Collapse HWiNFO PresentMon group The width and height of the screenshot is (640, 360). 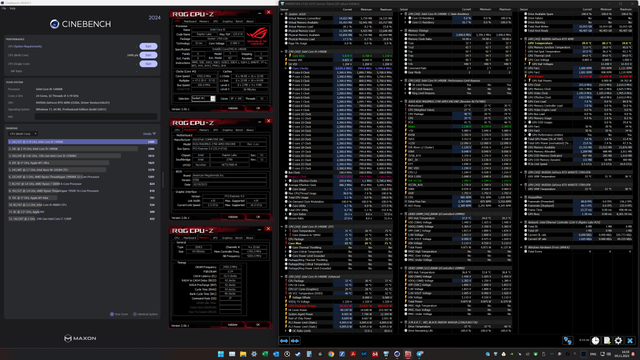coord(522,197)
